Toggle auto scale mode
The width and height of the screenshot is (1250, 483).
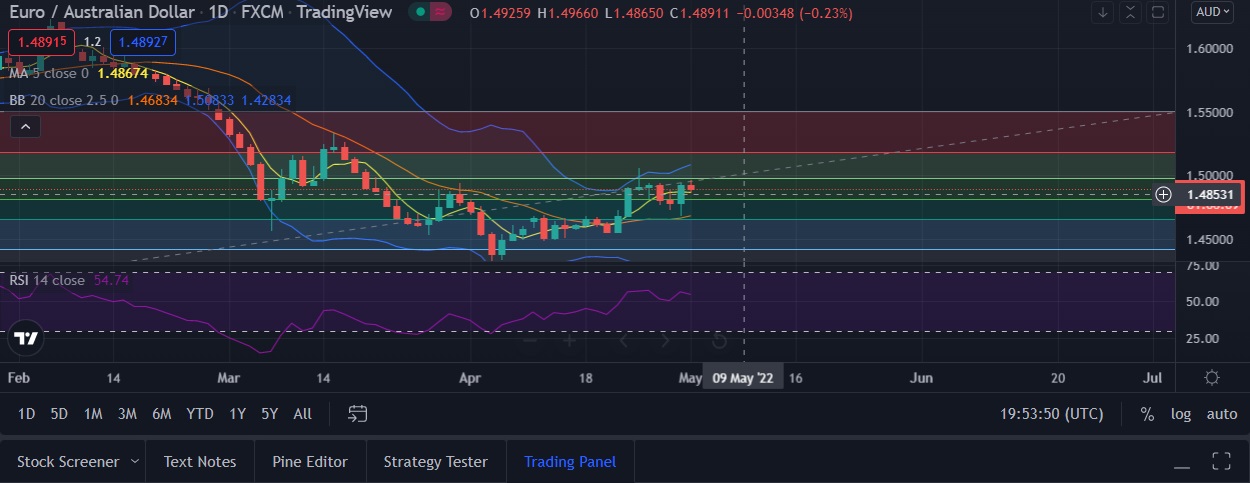click(1221, 414)
